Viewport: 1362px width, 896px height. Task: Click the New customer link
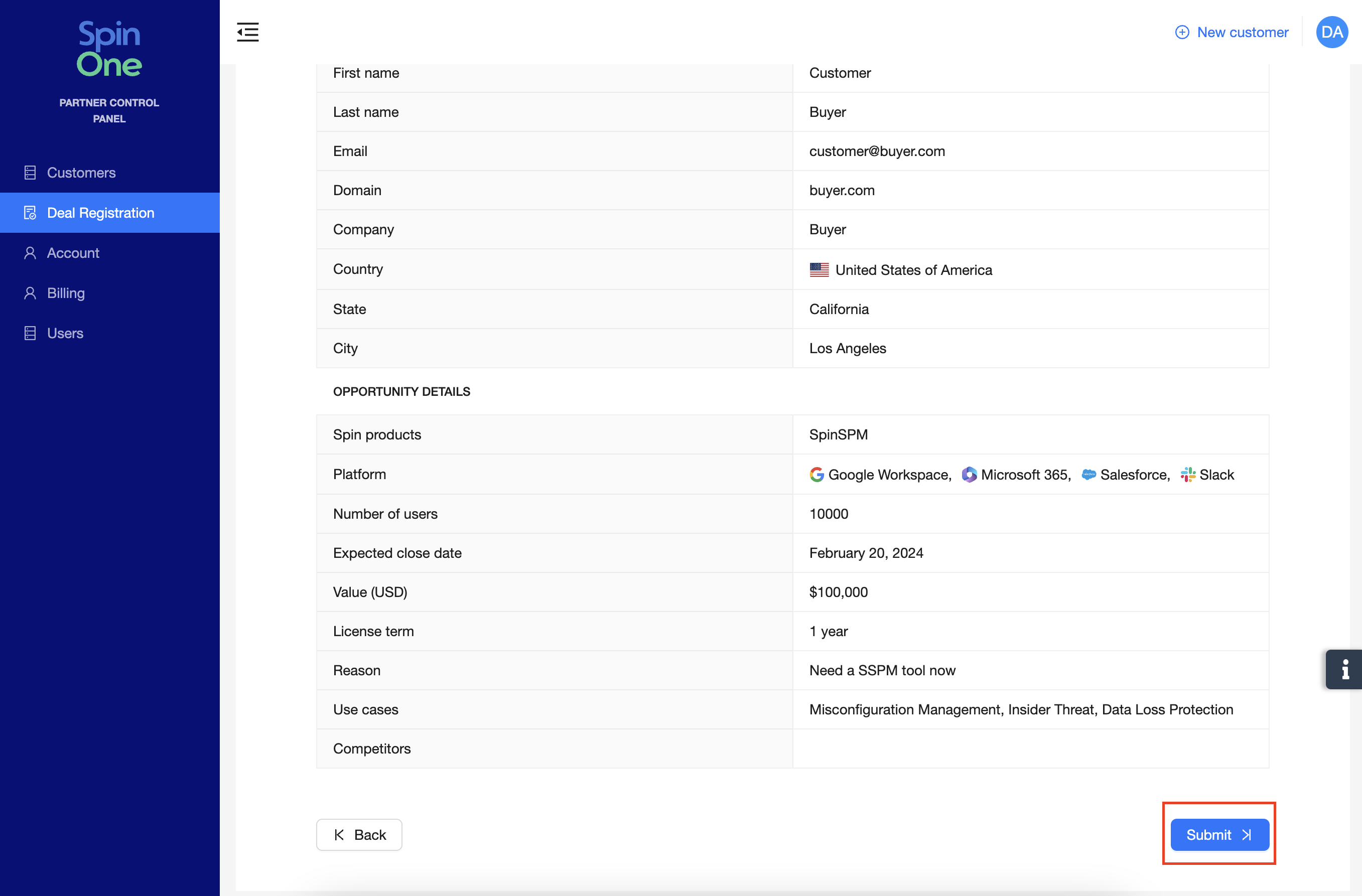point(1232,32)
